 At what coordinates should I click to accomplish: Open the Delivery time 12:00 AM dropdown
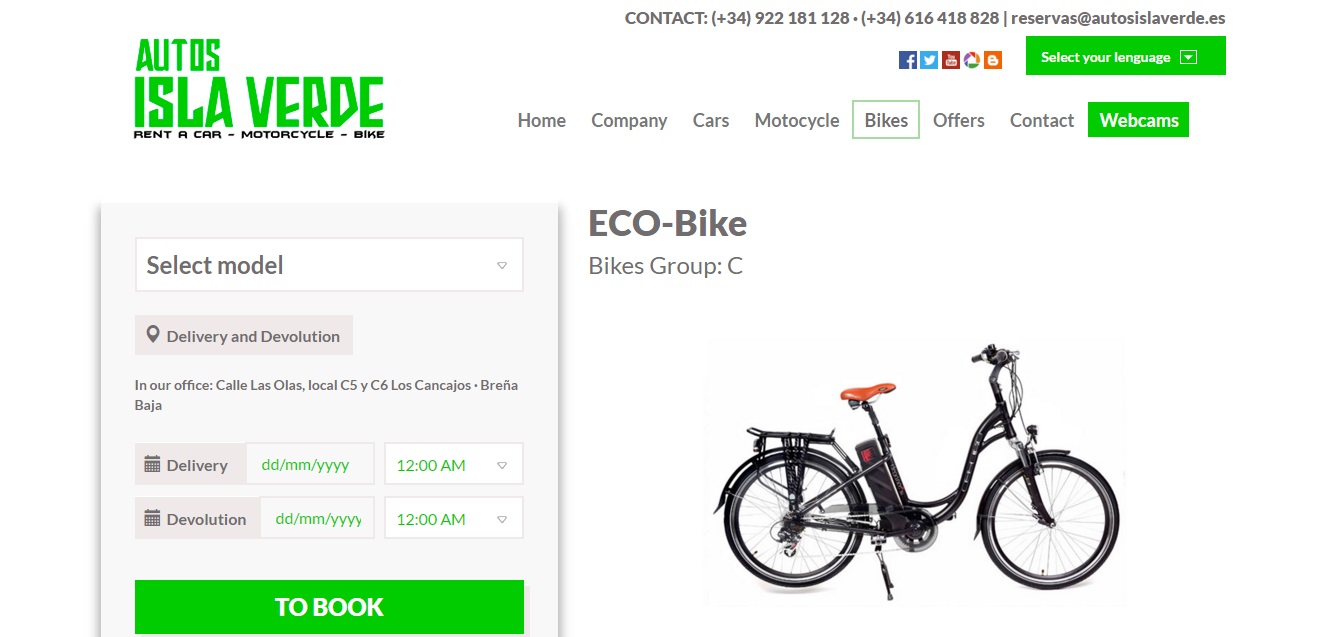coord(454,464)
